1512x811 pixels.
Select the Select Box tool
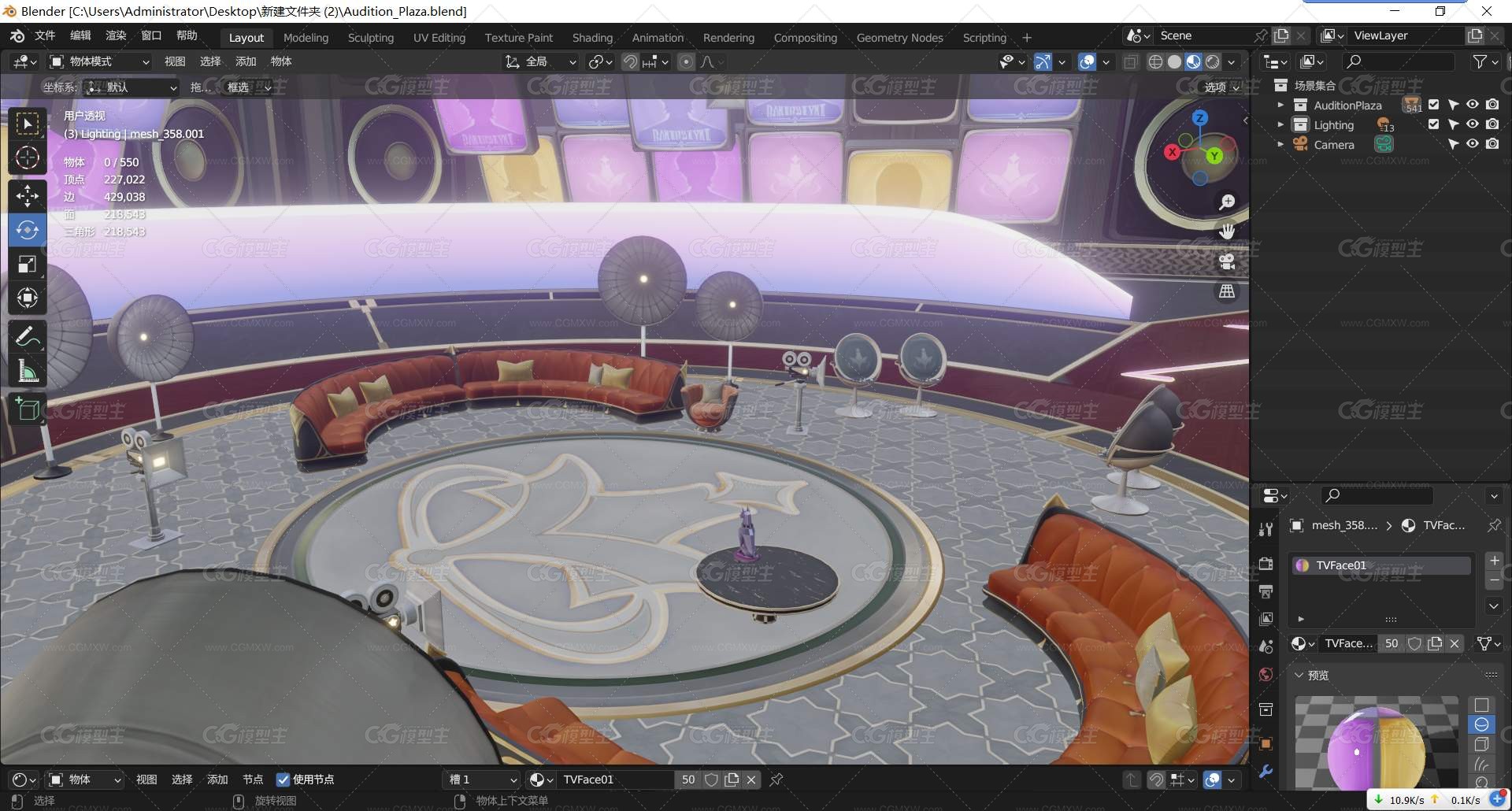point(28,124)
